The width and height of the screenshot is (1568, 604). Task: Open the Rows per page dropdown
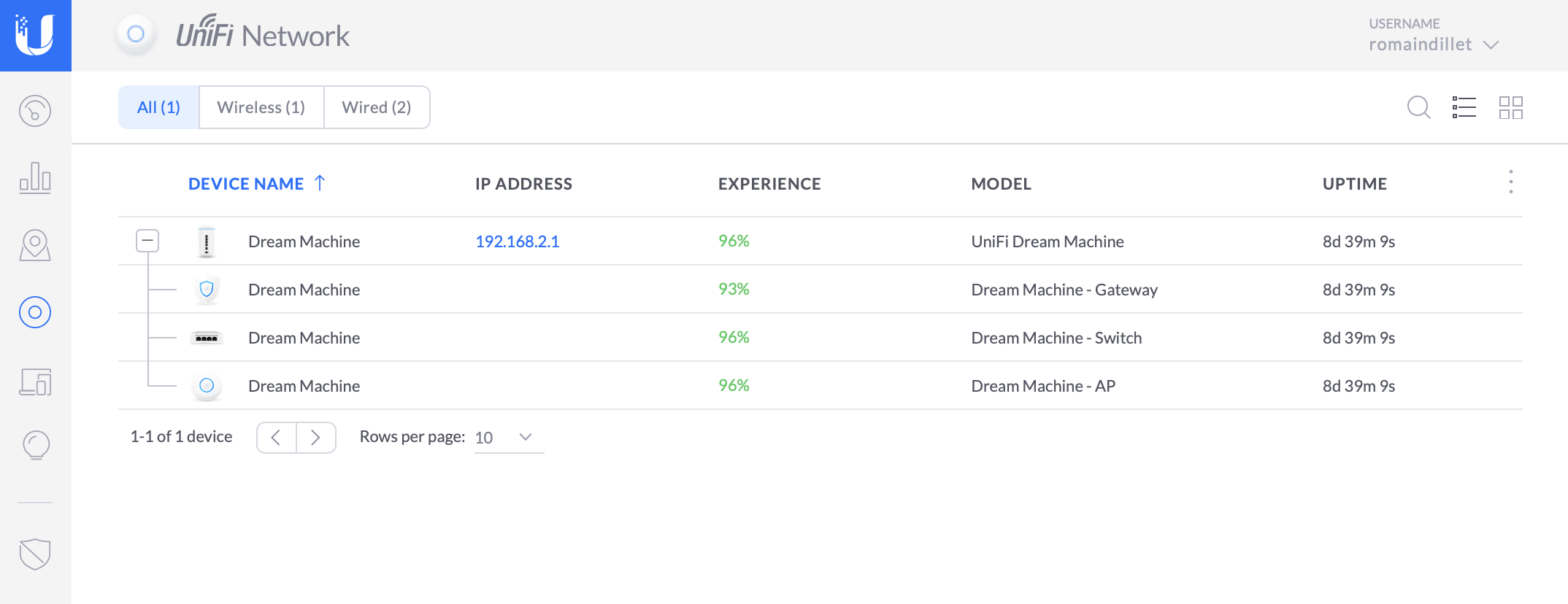pyautogui.click(x=508, y=438)
